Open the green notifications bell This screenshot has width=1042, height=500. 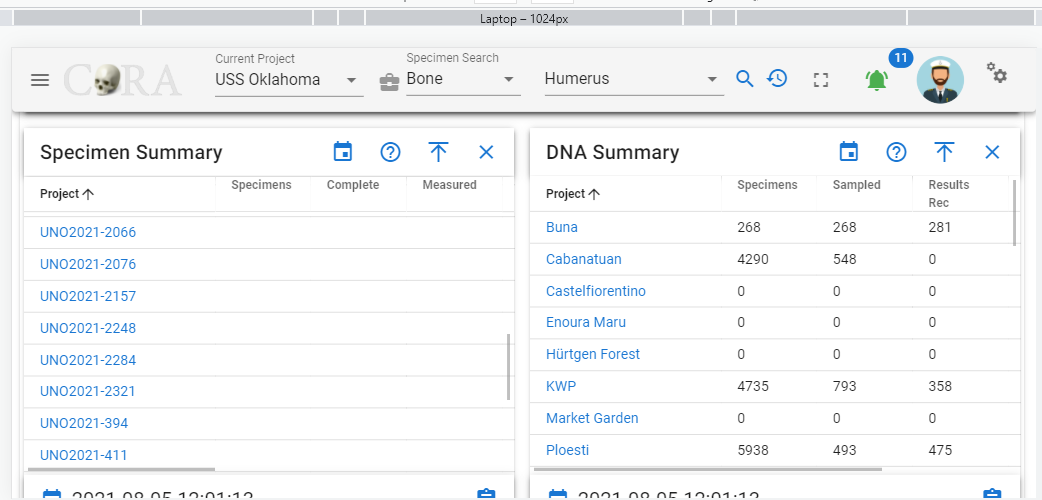pos(877,80)
